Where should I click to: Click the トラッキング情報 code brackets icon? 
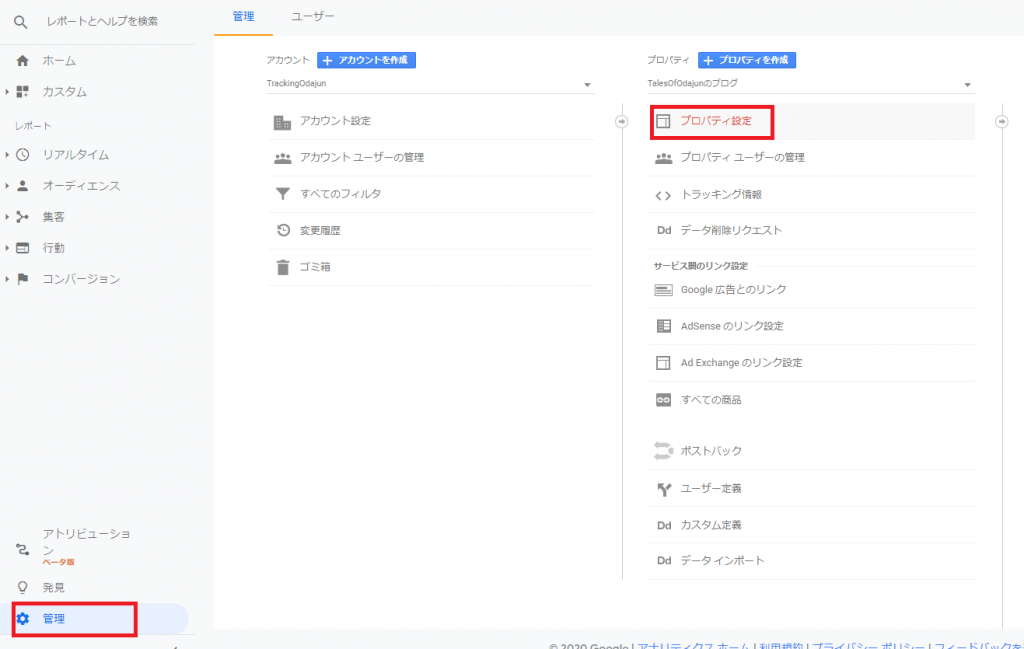[664, 195]
